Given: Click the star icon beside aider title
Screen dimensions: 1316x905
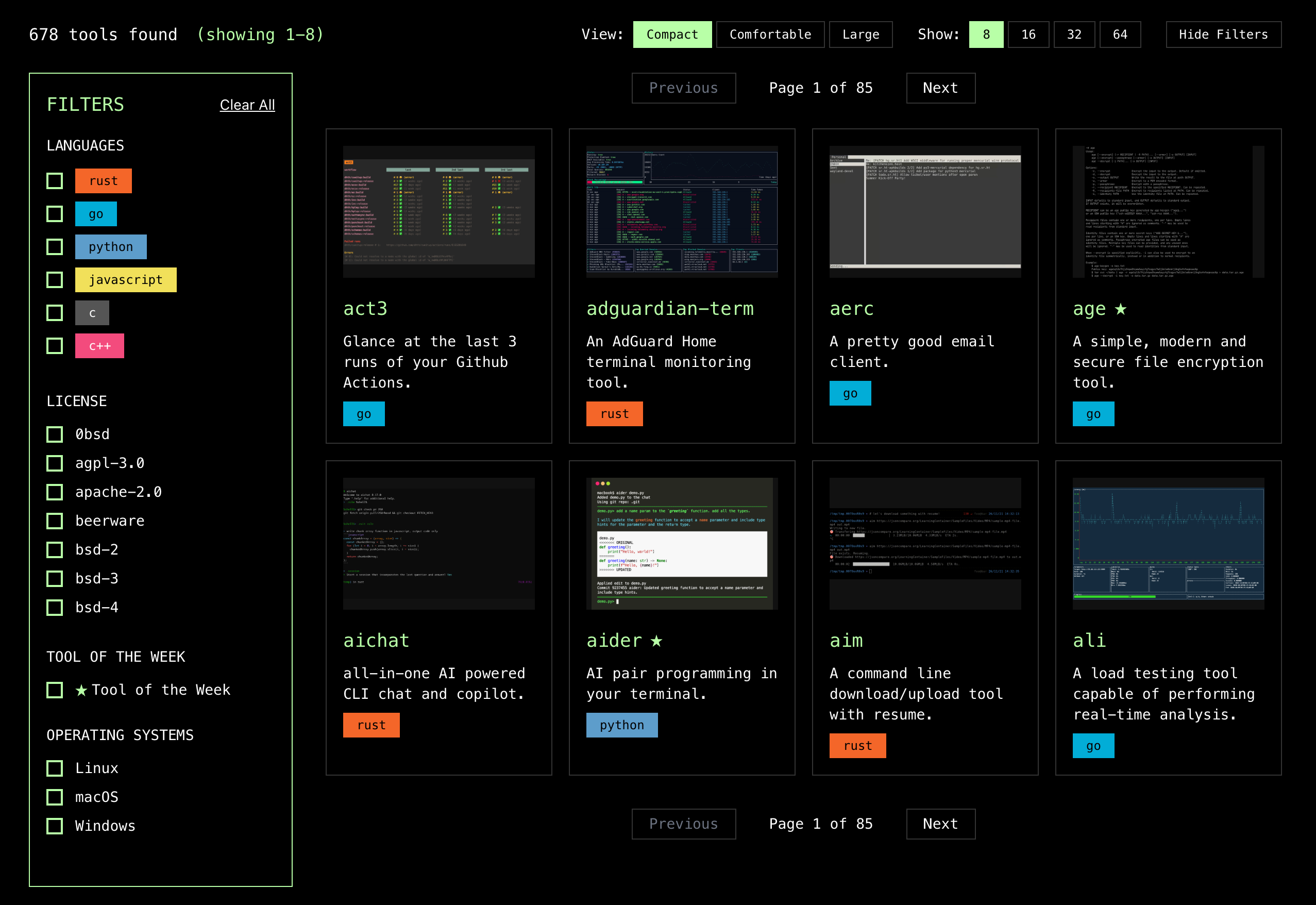Looking at the screenshot, I should tap(656, 641).
